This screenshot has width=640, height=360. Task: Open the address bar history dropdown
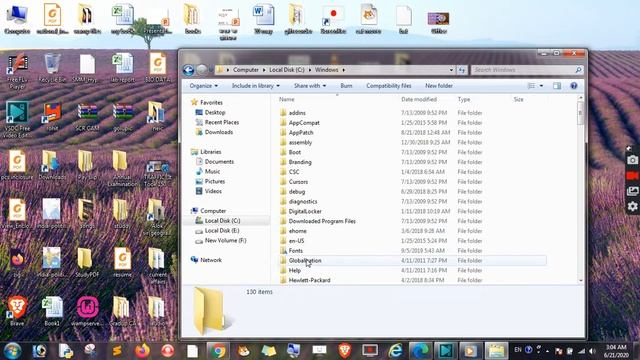coord(451,70)
